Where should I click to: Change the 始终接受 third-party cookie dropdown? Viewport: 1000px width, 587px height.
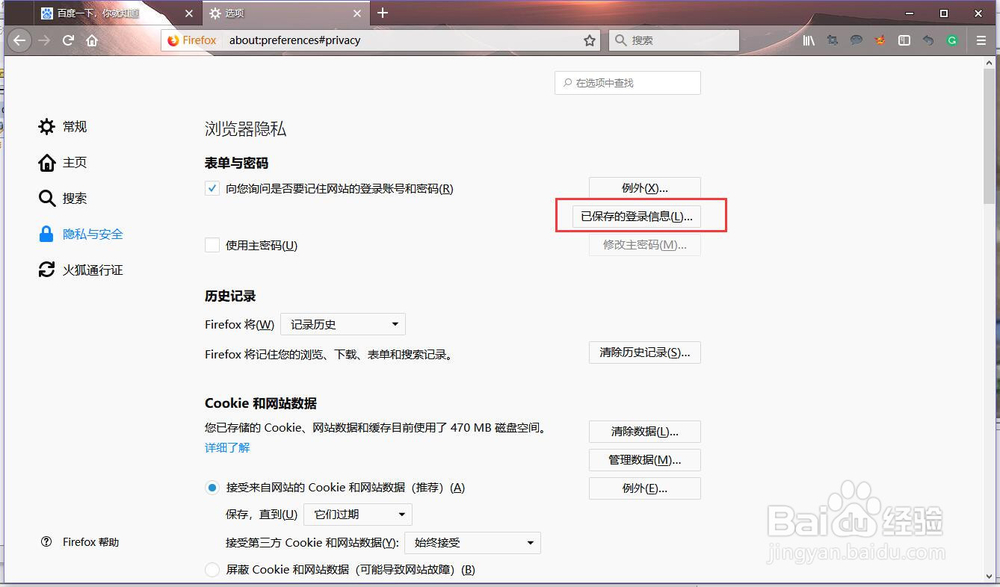(472, 542)
